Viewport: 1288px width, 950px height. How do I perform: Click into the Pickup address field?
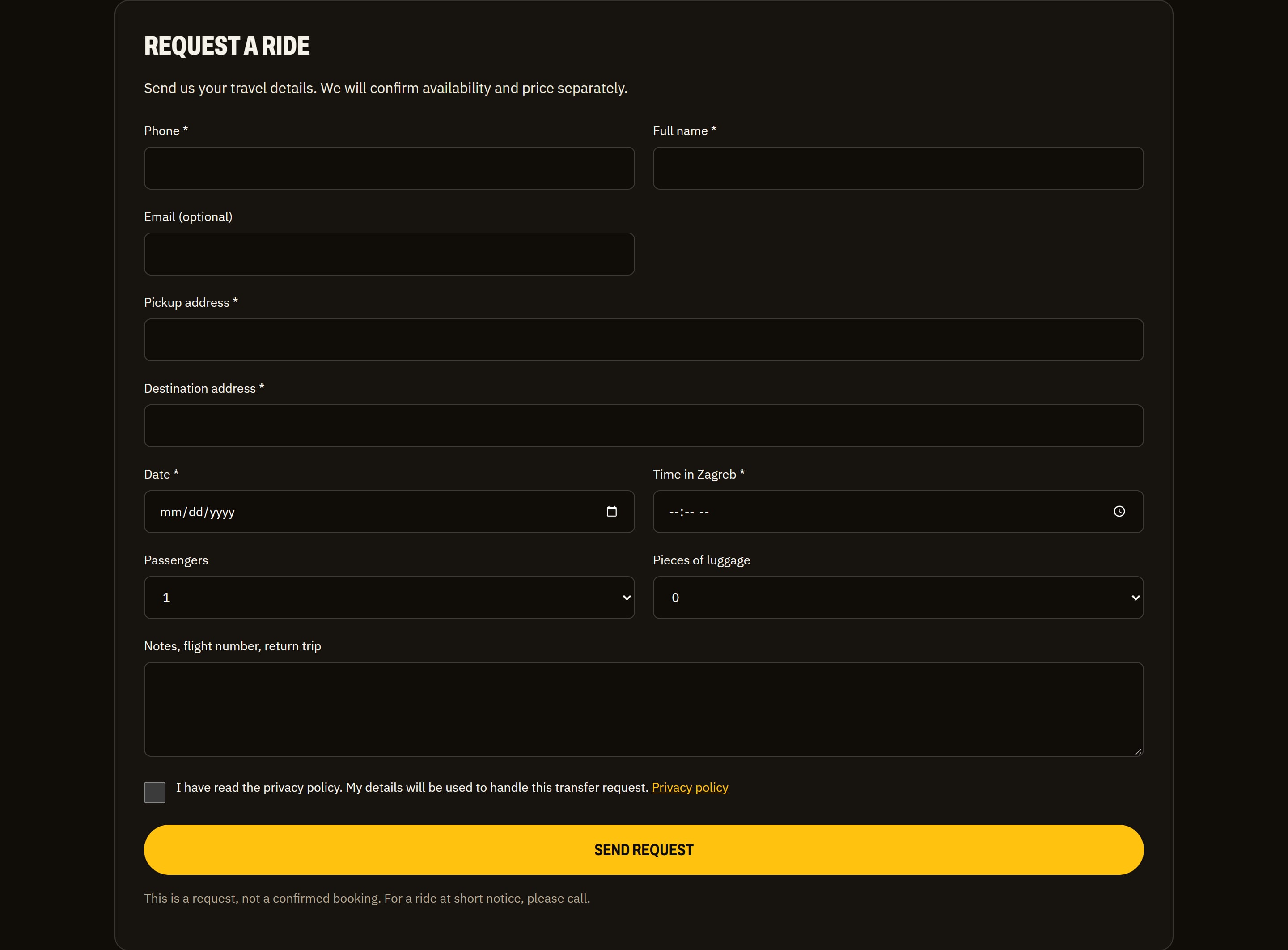tap(644, 340)
